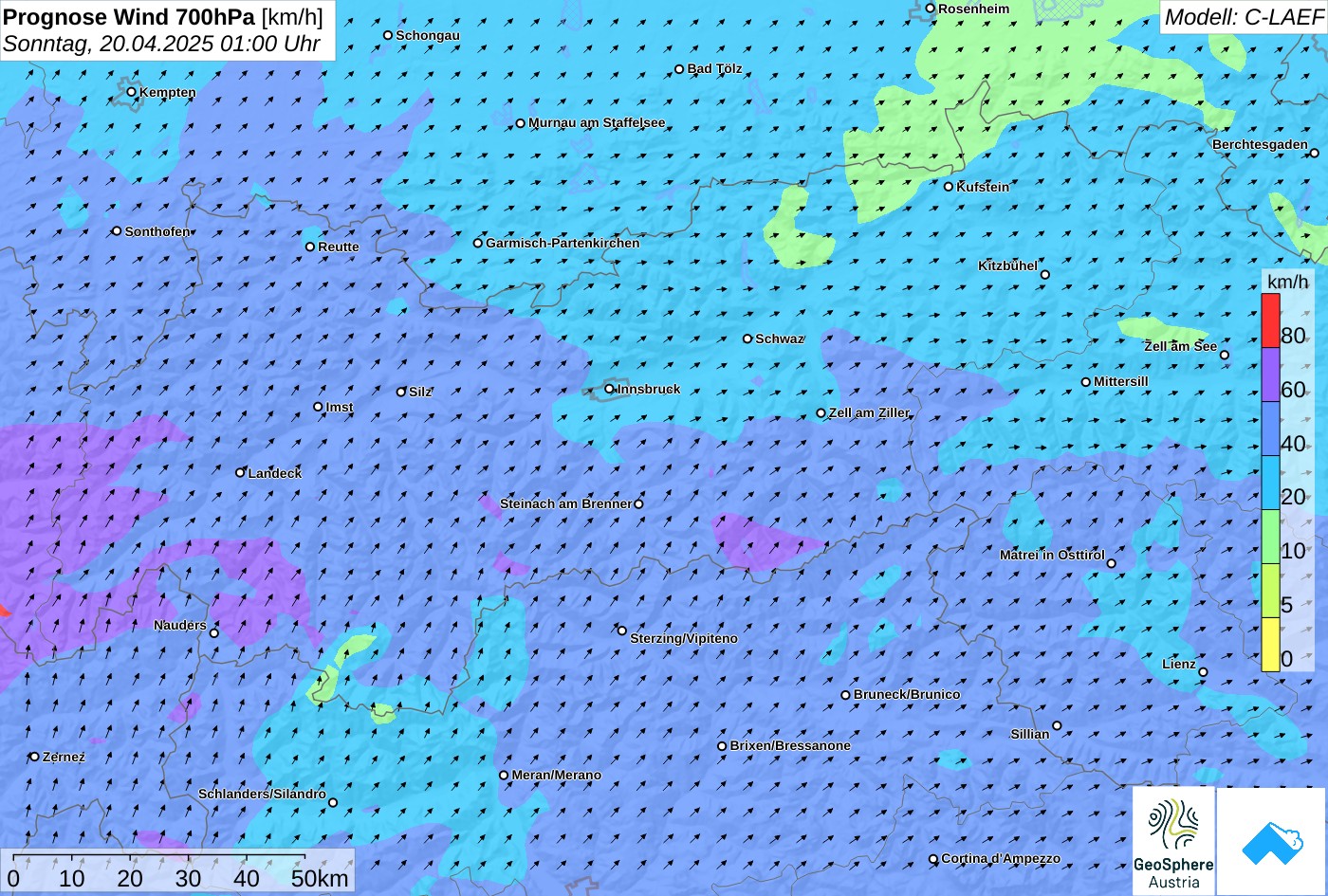Click the 'Schlanders/Silandro' label
The image size is (1328, 896).
(262, 795)
